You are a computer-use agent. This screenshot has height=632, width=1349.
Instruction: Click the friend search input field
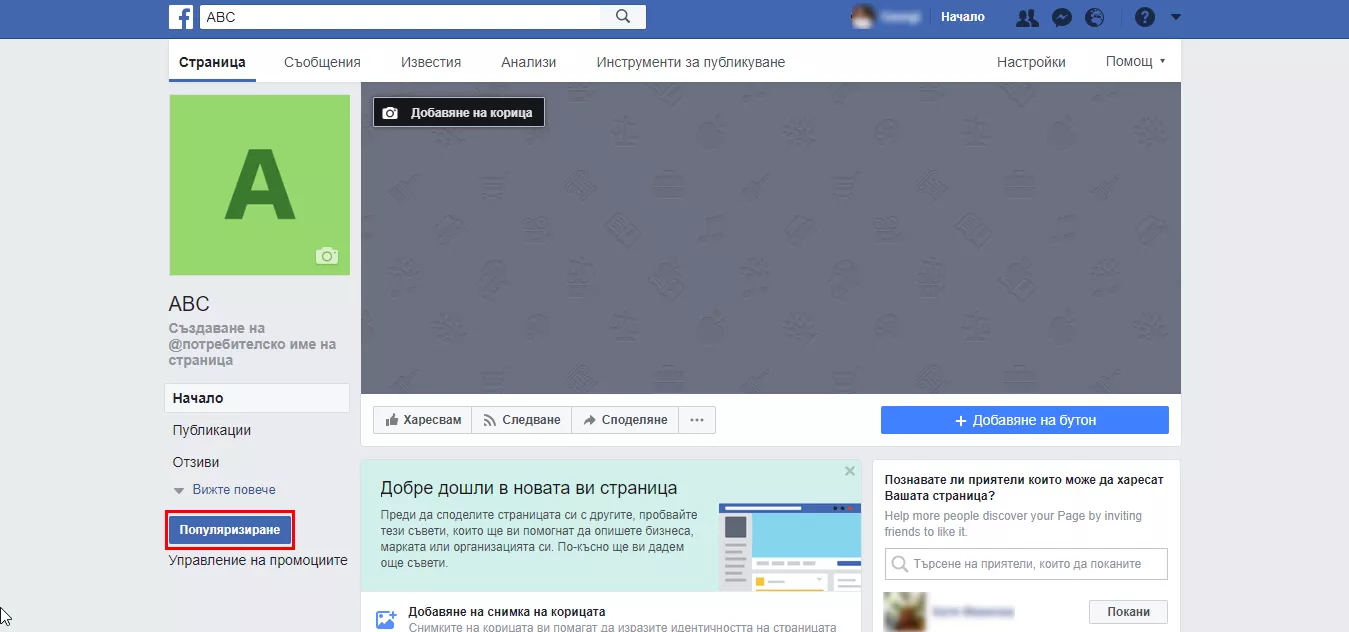1026,564
